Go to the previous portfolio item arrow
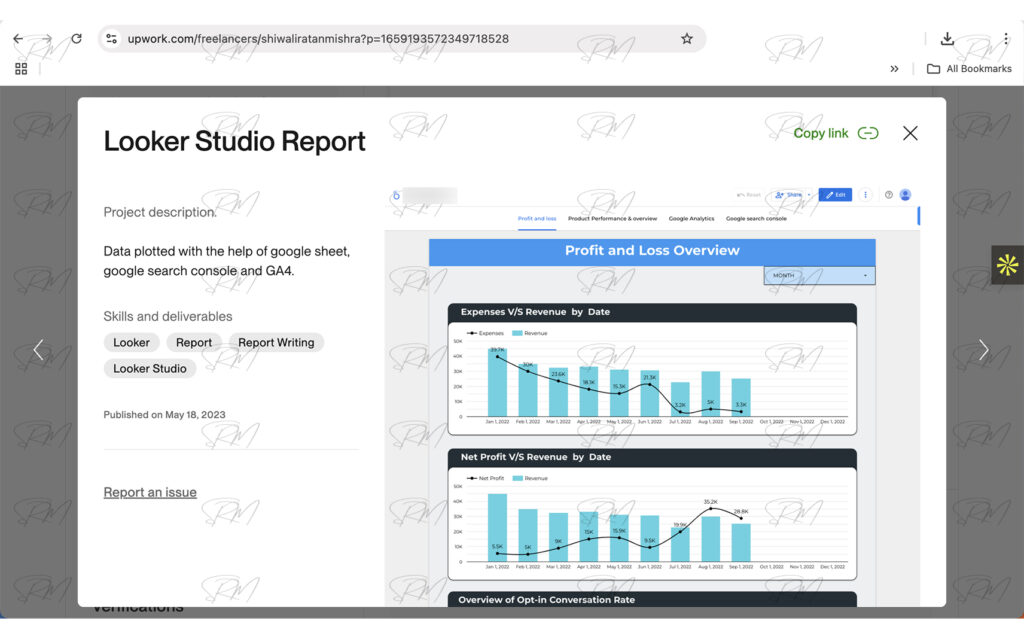Viewport: 1024px width, 639px height. (39, 350)
